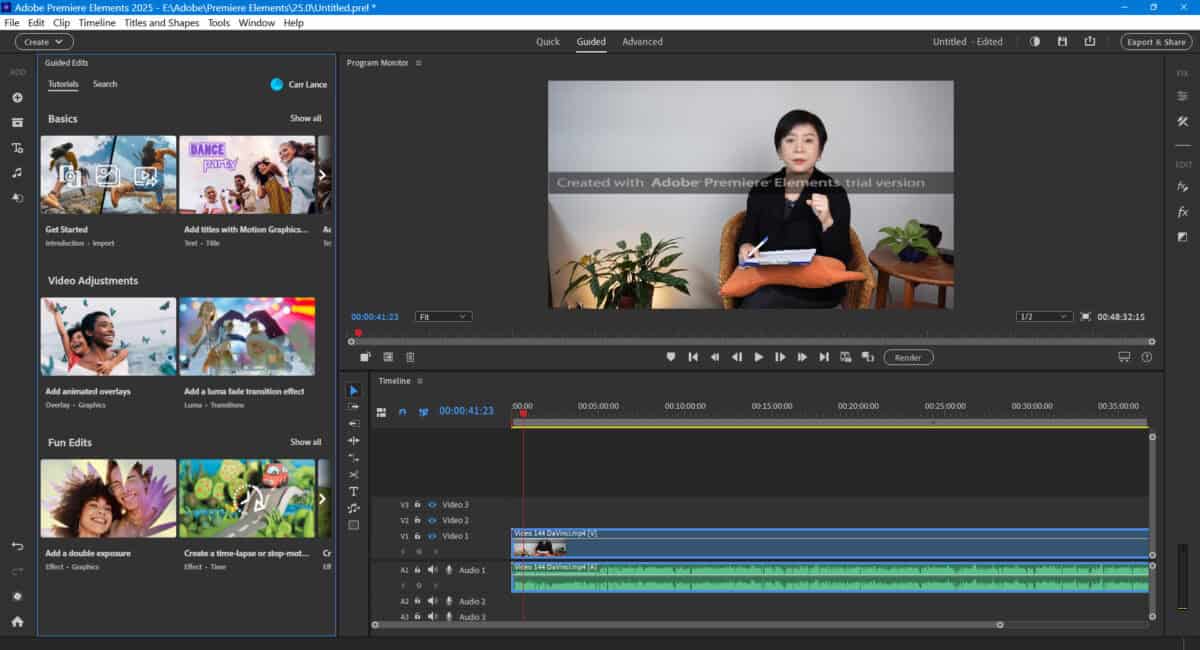
Task: Open Program Monitor panel menu
Action: [x=419, y=63]
